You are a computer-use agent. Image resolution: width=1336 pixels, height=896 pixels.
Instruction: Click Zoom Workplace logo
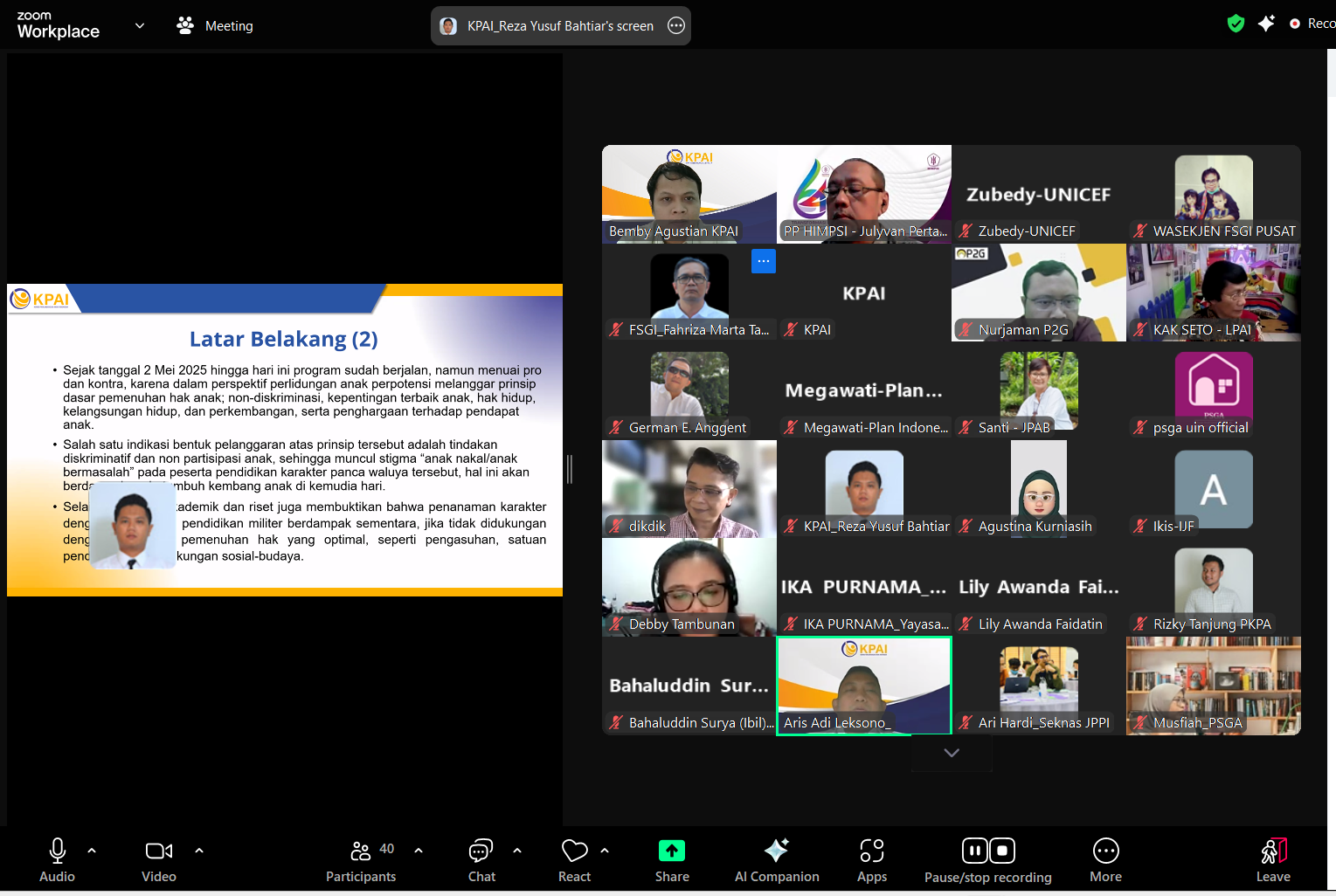click(x=58, y=25)
